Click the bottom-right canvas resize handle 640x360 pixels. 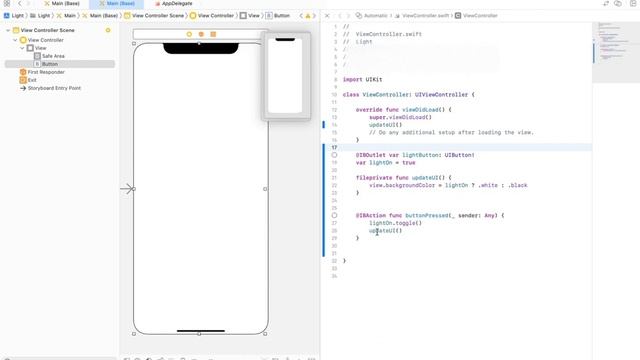pos(265,334)
